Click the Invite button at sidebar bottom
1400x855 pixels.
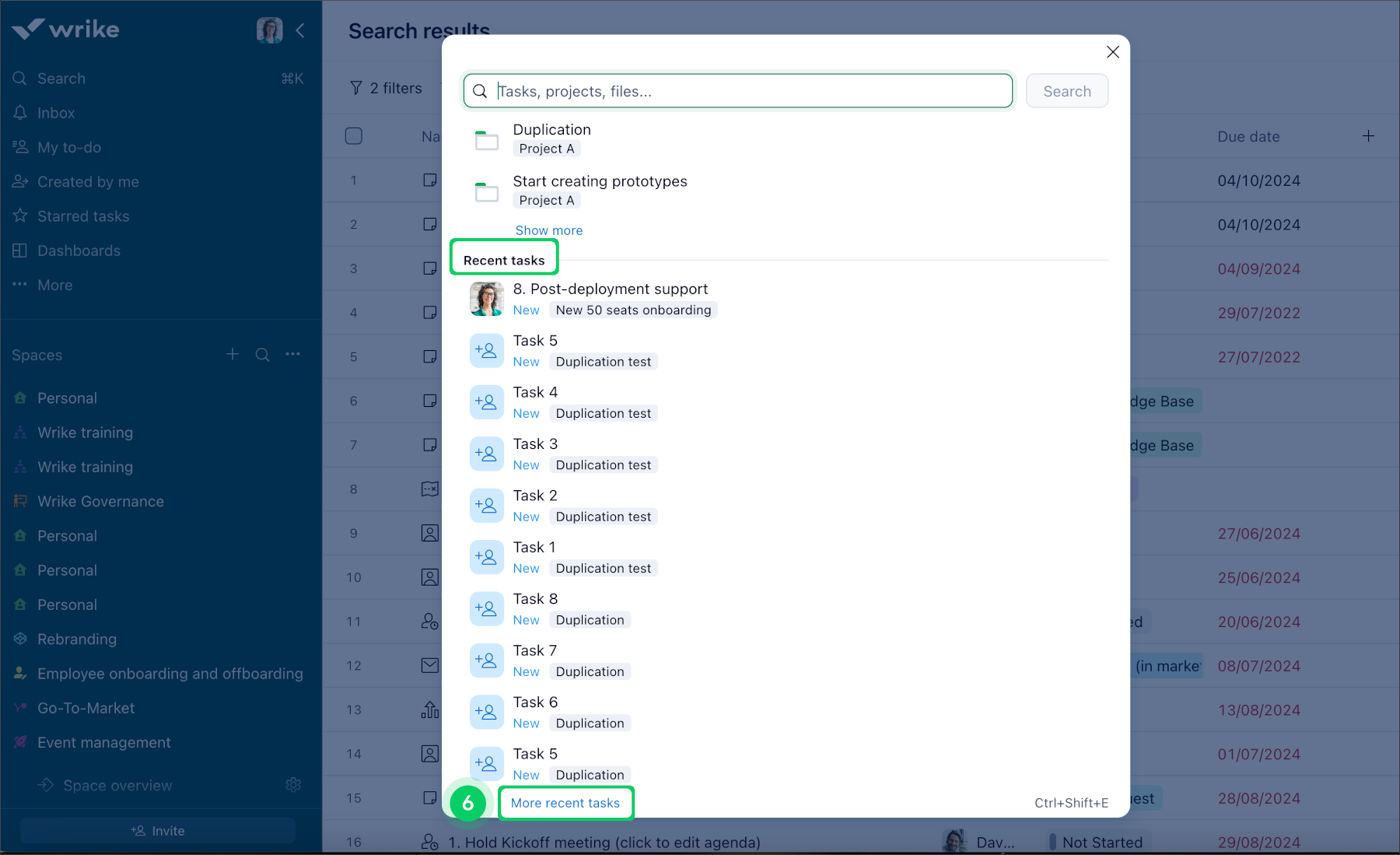pos(158,831)
